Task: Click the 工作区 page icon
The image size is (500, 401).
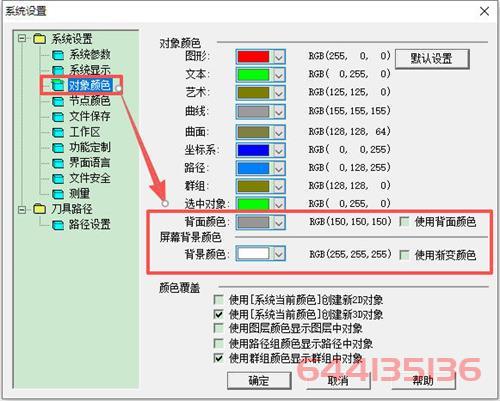Action: click(58, 132)
